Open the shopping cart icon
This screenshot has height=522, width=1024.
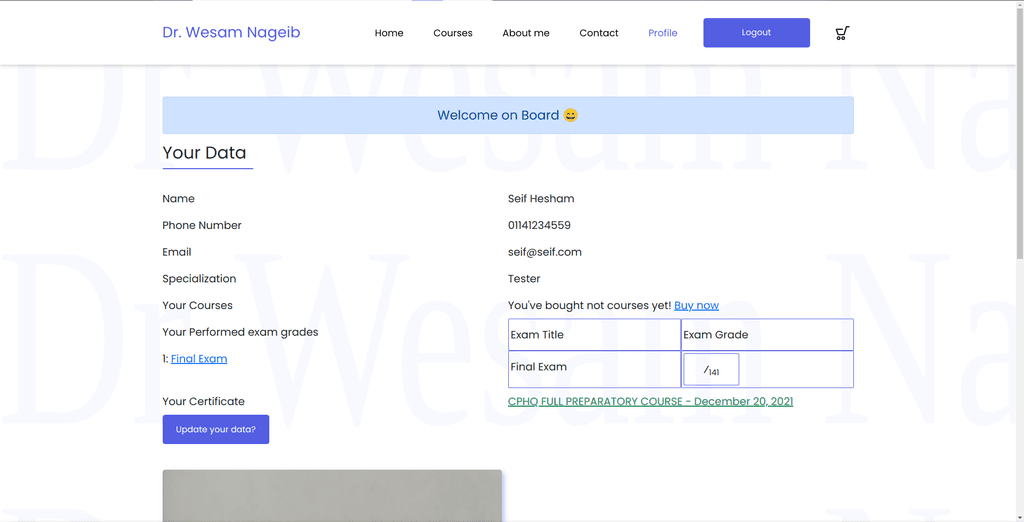(842, 33)
